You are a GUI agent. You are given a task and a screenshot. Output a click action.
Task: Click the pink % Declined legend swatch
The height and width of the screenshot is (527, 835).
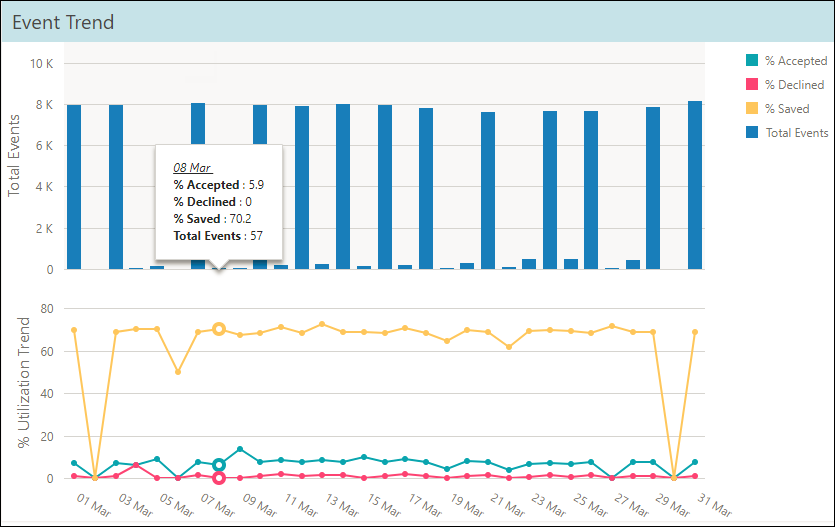752,85
